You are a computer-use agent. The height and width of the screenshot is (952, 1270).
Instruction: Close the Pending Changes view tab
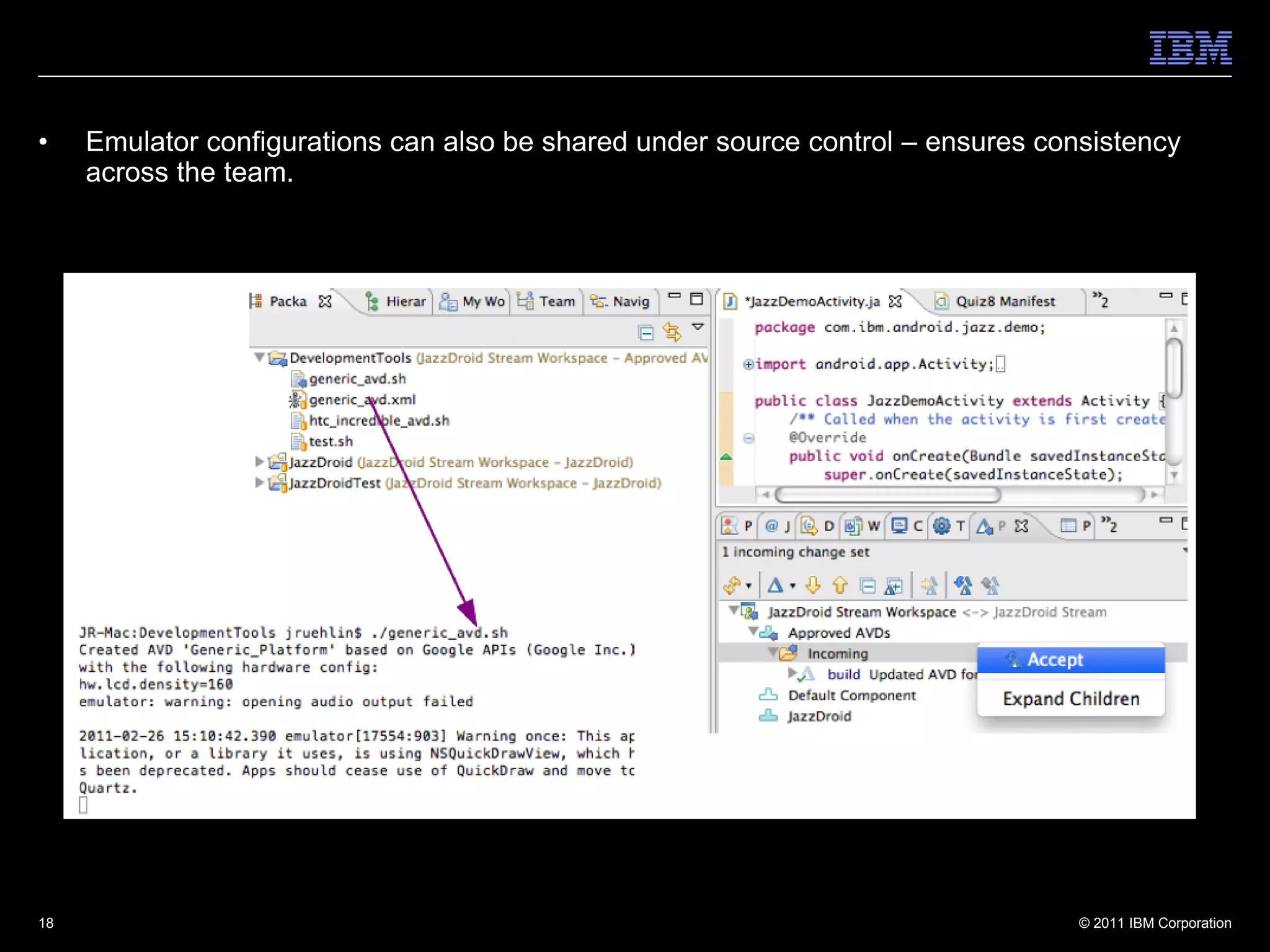tap(1021, 526)
